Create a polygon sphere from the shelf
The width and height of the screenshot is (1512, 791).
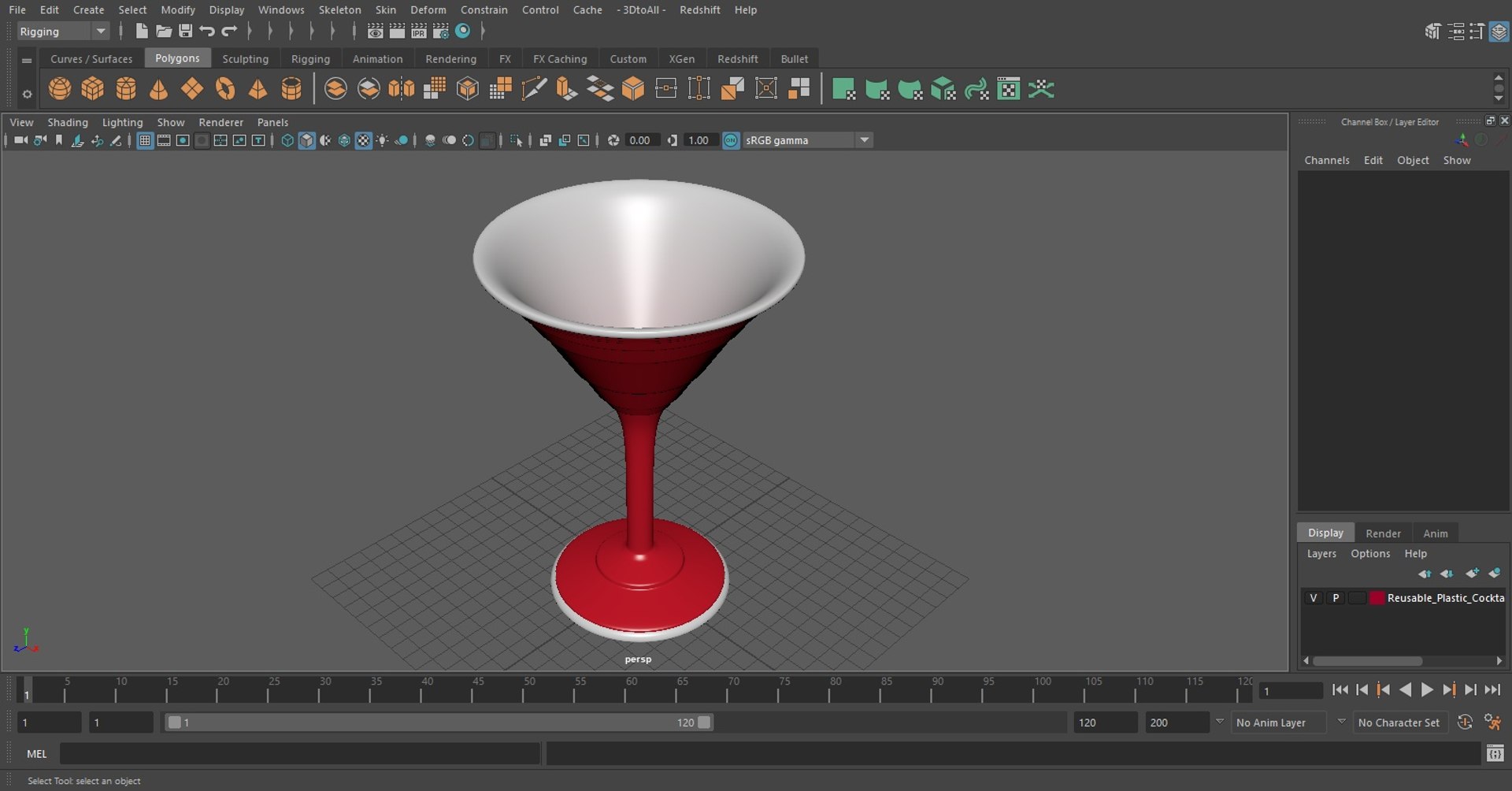click(x=60, y=89)
